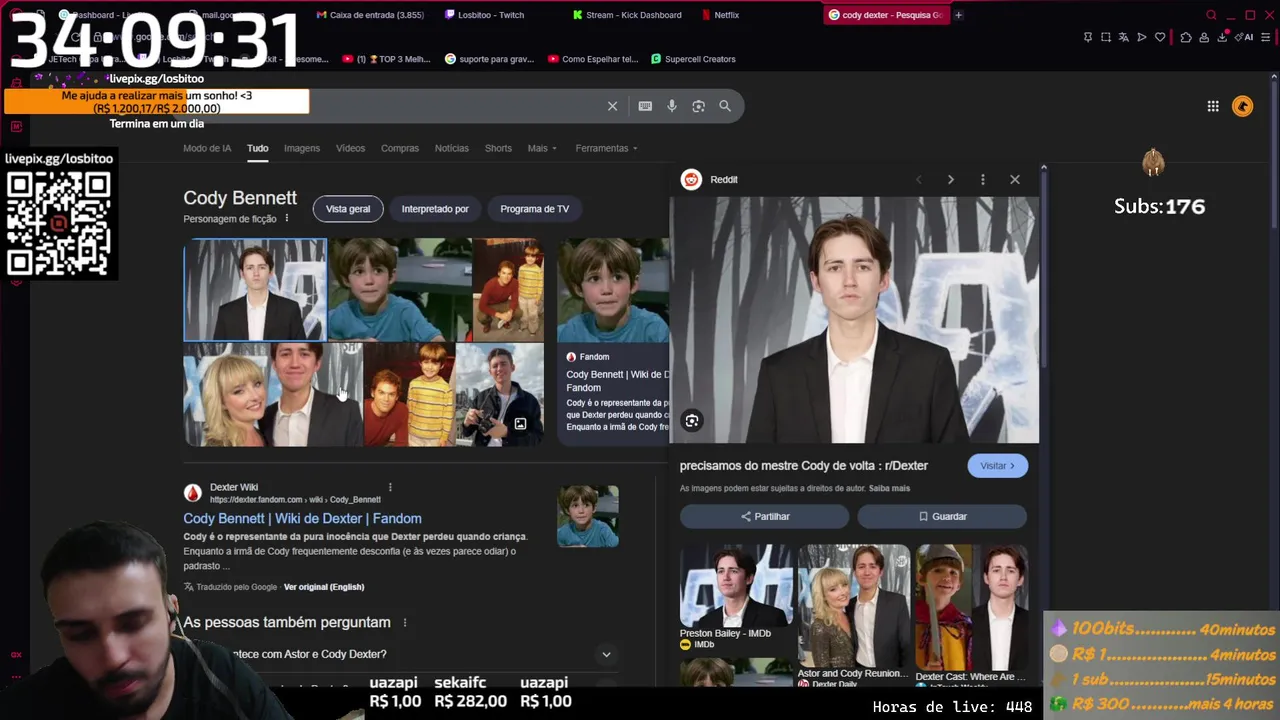Open the Cody Bennett knowledge panel options
This screenshot has width=1280, height=720.
287,219
